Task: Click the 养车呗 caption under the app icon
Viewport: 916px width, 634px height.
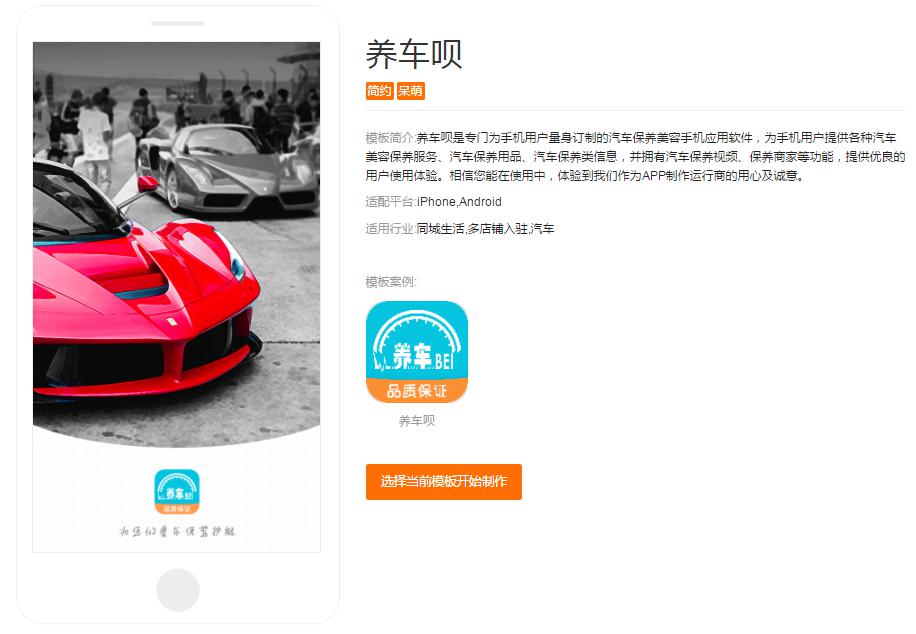Action: point(417,421)
